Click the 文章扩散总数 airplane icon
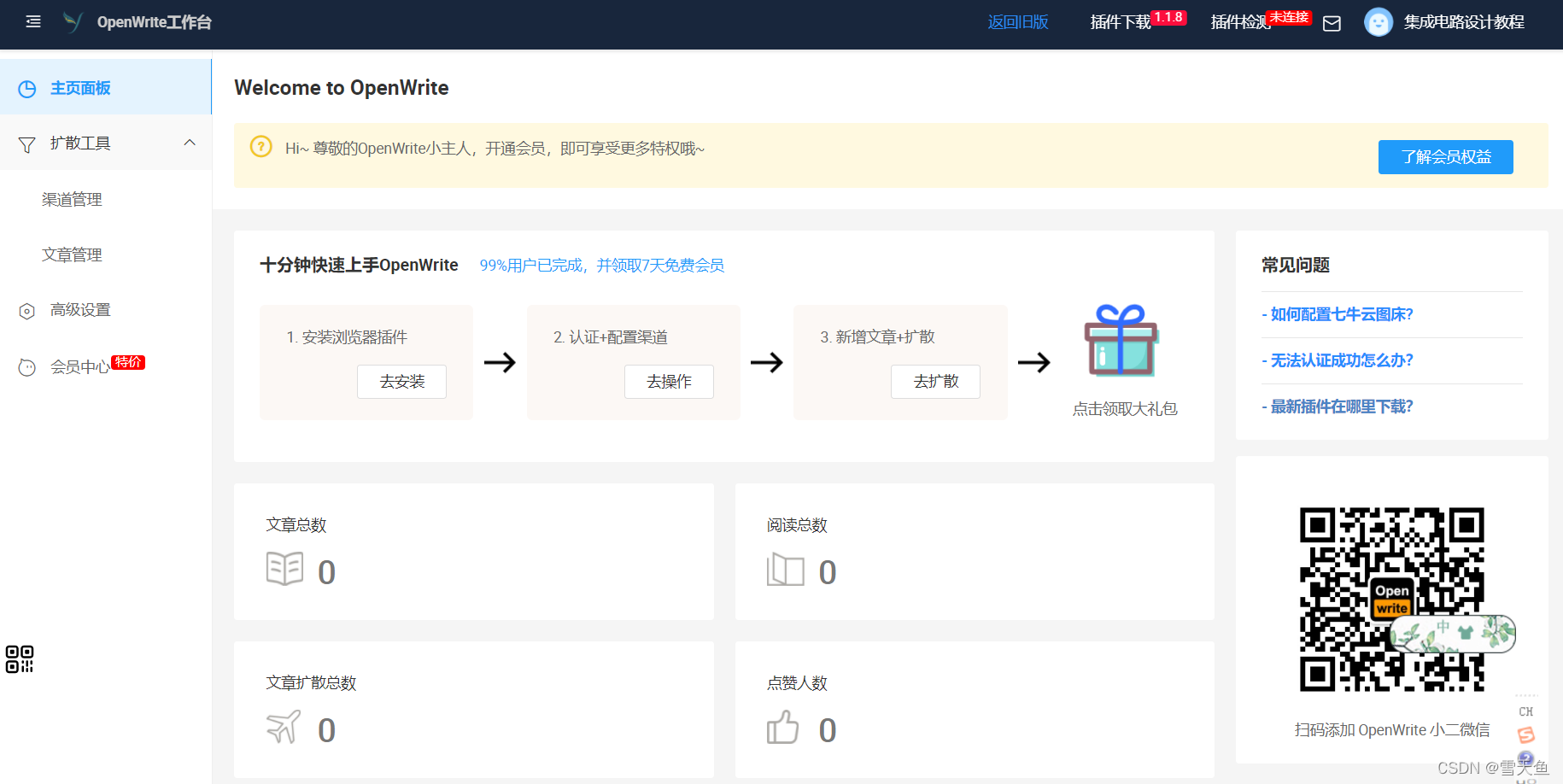Screen dimensions: 1563x784 tap(284, 727)
